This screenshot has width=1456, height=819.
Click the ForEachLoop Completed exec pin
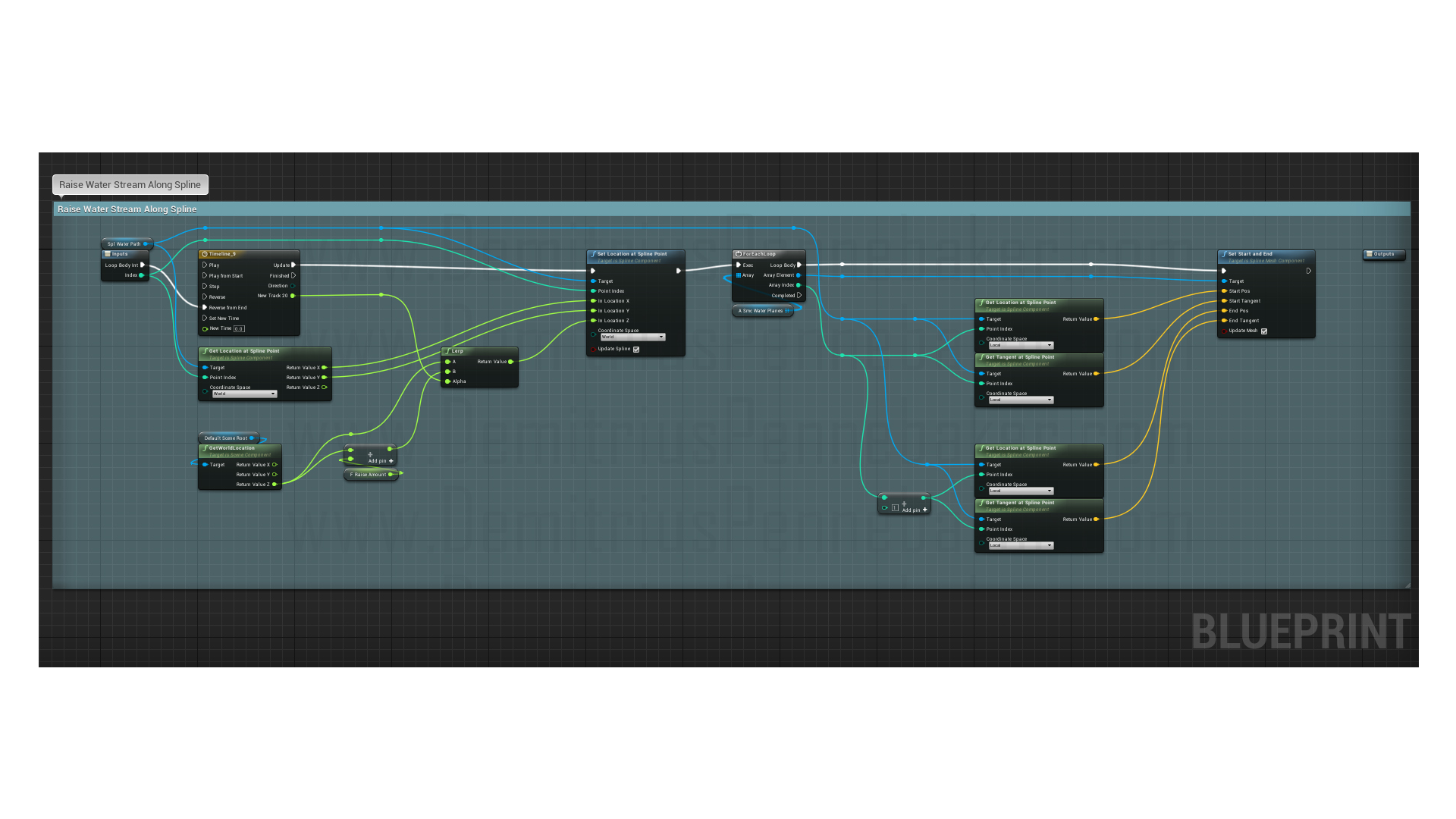799,296
